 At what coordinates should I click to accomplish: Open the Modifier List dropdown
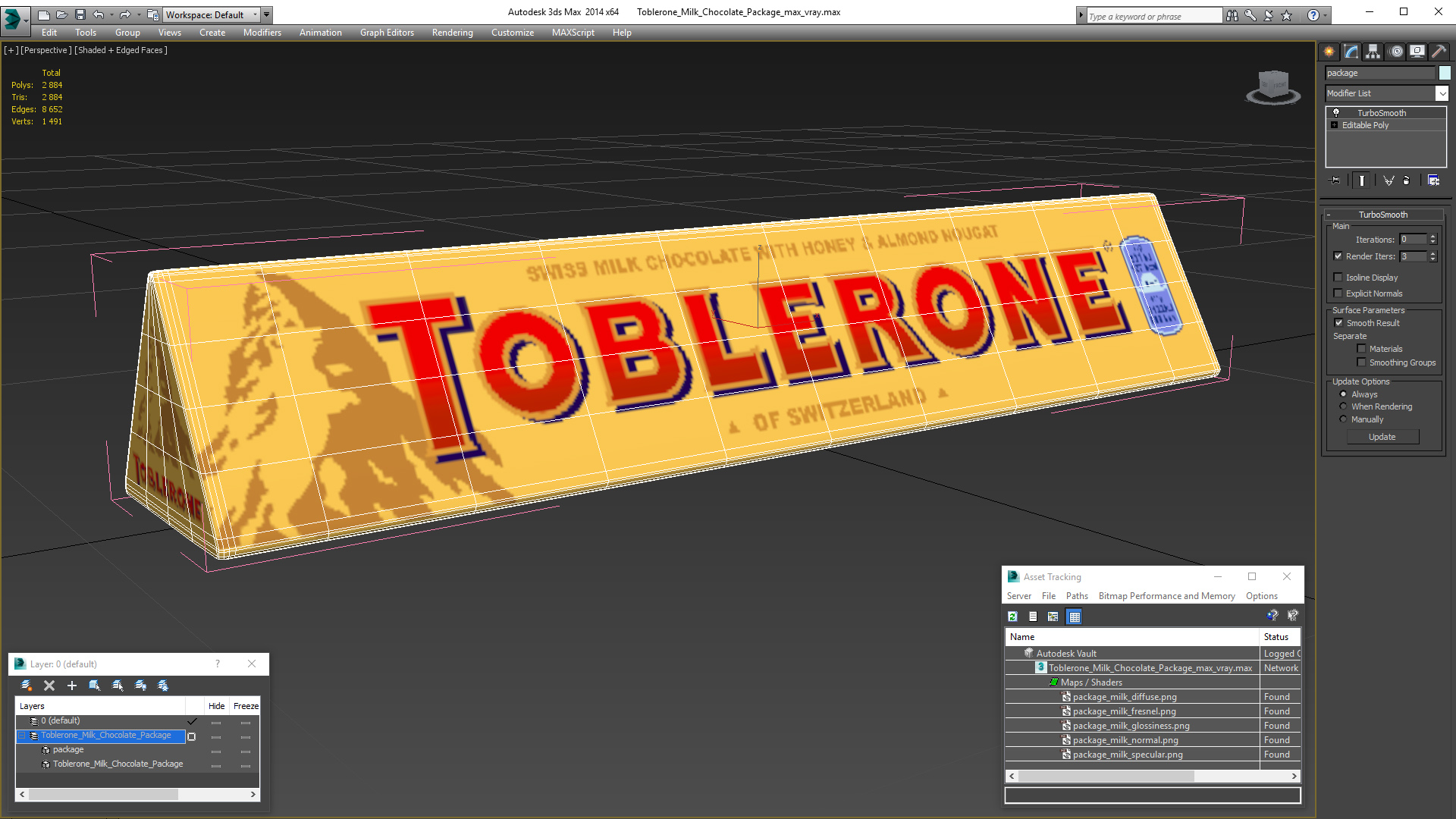[1442, 93]
